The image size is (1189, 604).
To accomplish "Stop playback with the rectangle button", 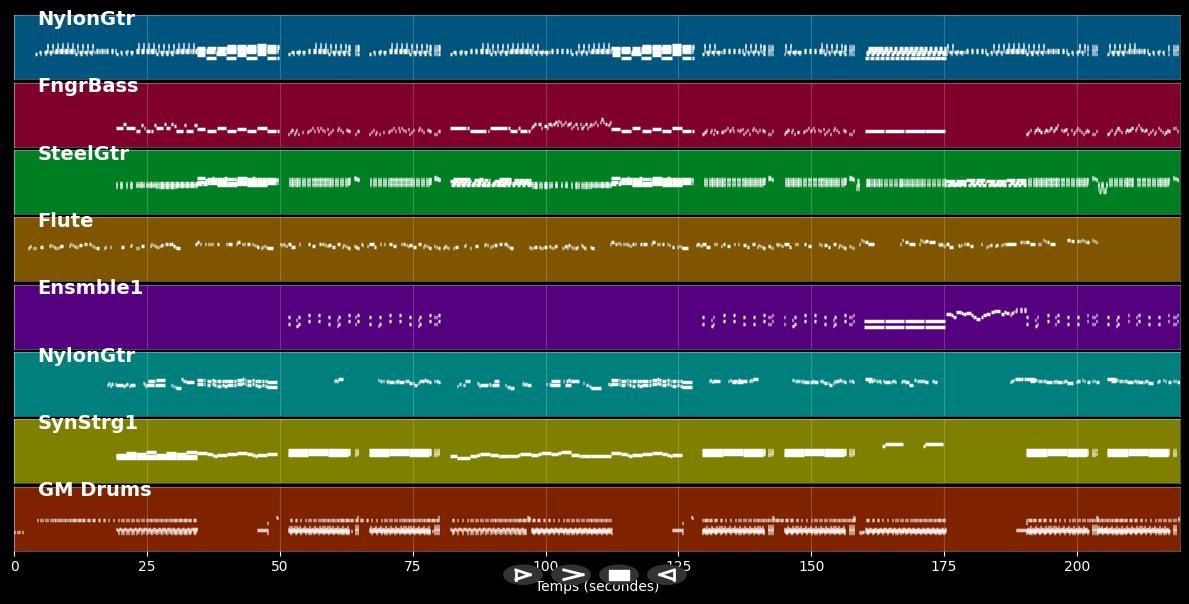I will [x=619, y=575].
